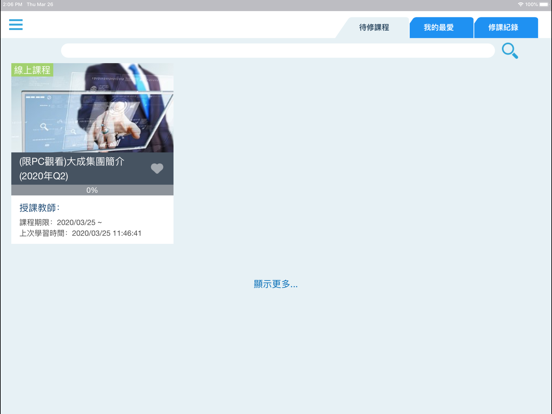Check the battery indicator in status bar
The image size is (552, 414).
(544, 5)
